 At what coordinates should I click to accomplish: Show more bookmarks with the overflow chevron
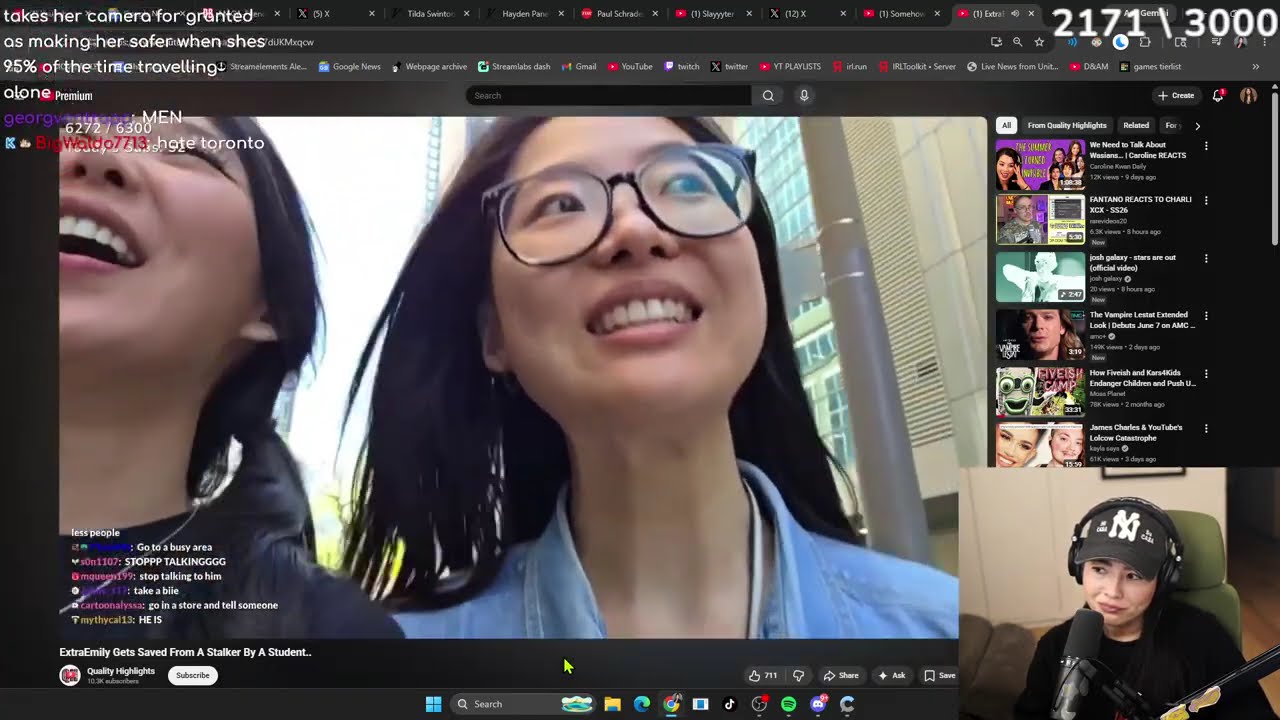point(1255,67)
